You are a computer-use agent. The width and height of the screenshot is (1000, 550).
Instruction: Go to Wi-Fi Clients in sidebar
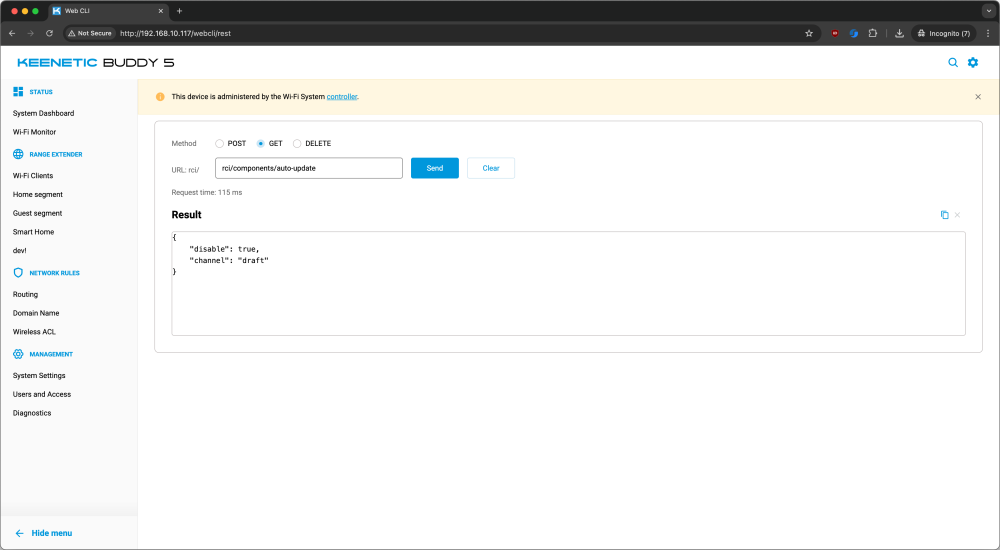pos(33,176)
